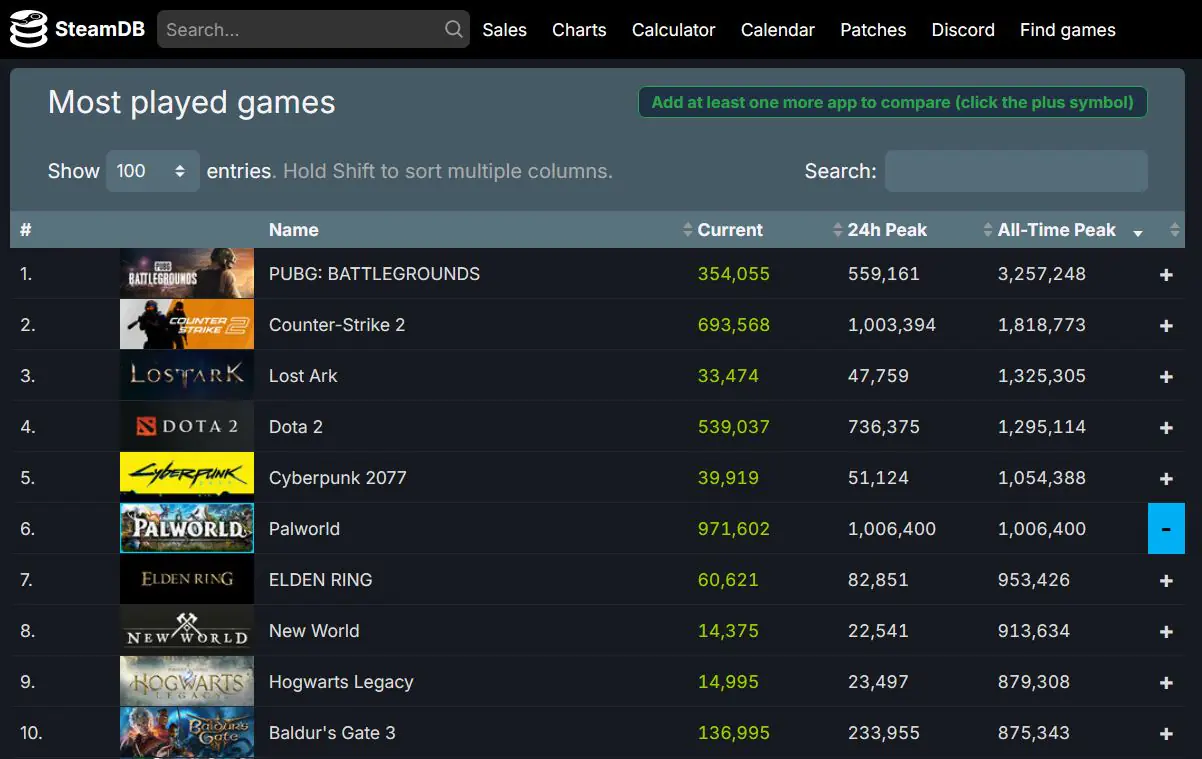Open the Counter-Strike 2 name link
This screenshot has height=759, width=1202.
(x=337, y=325)
